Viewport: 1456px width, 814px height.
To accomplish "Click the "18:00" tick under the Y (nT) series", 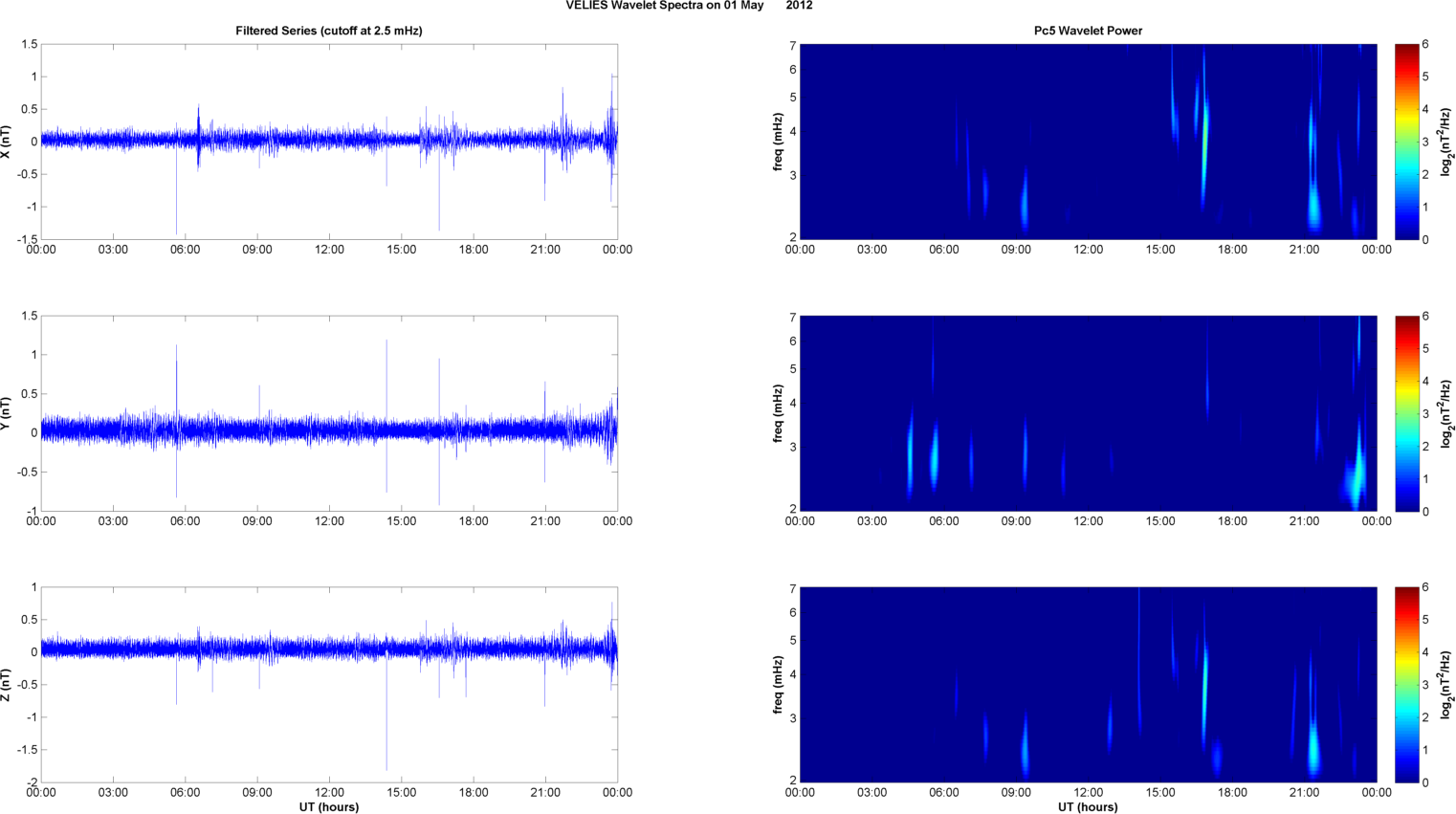I will (x=474, y=521).
